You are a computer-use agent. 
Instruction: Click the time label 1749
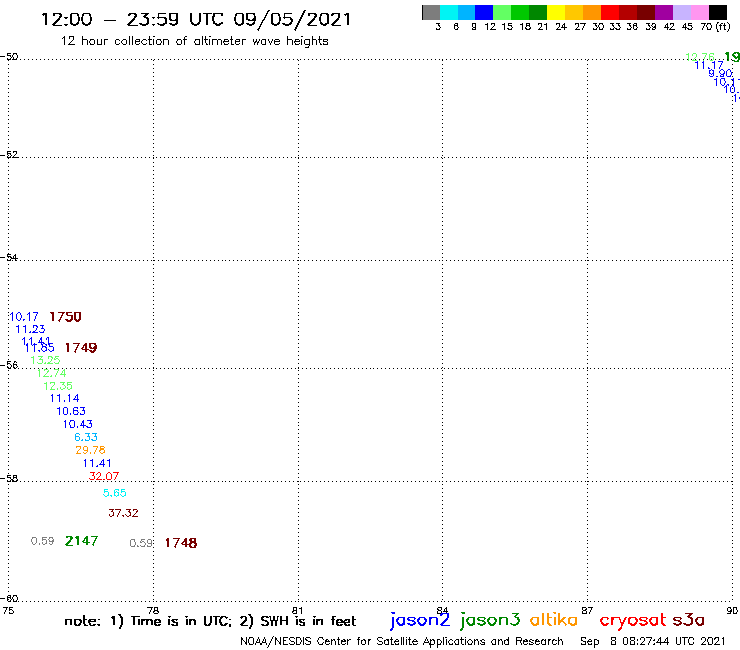pos(81,348)
